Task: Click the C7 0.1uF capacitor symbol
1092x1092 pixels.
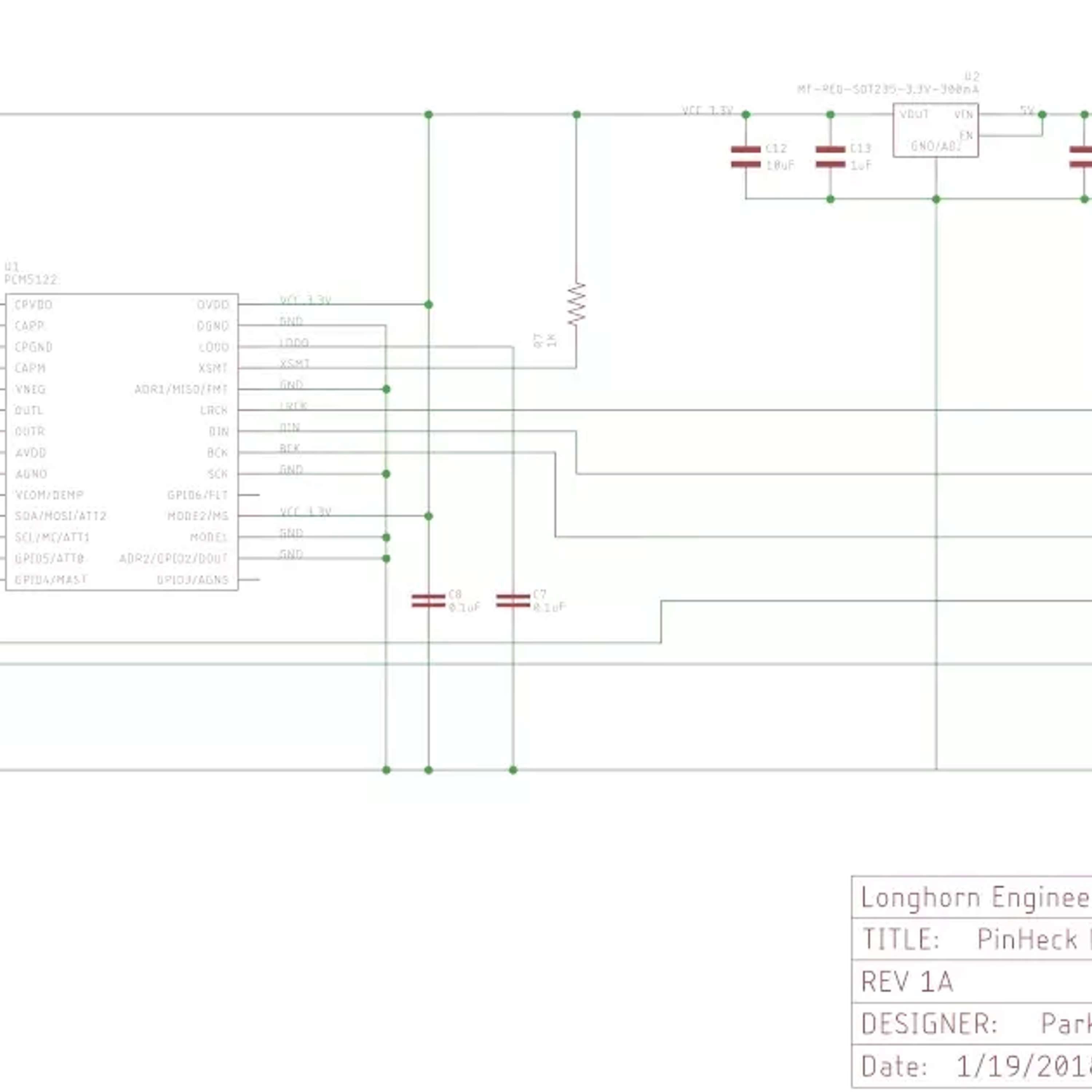Action: [x=513, y=601]
